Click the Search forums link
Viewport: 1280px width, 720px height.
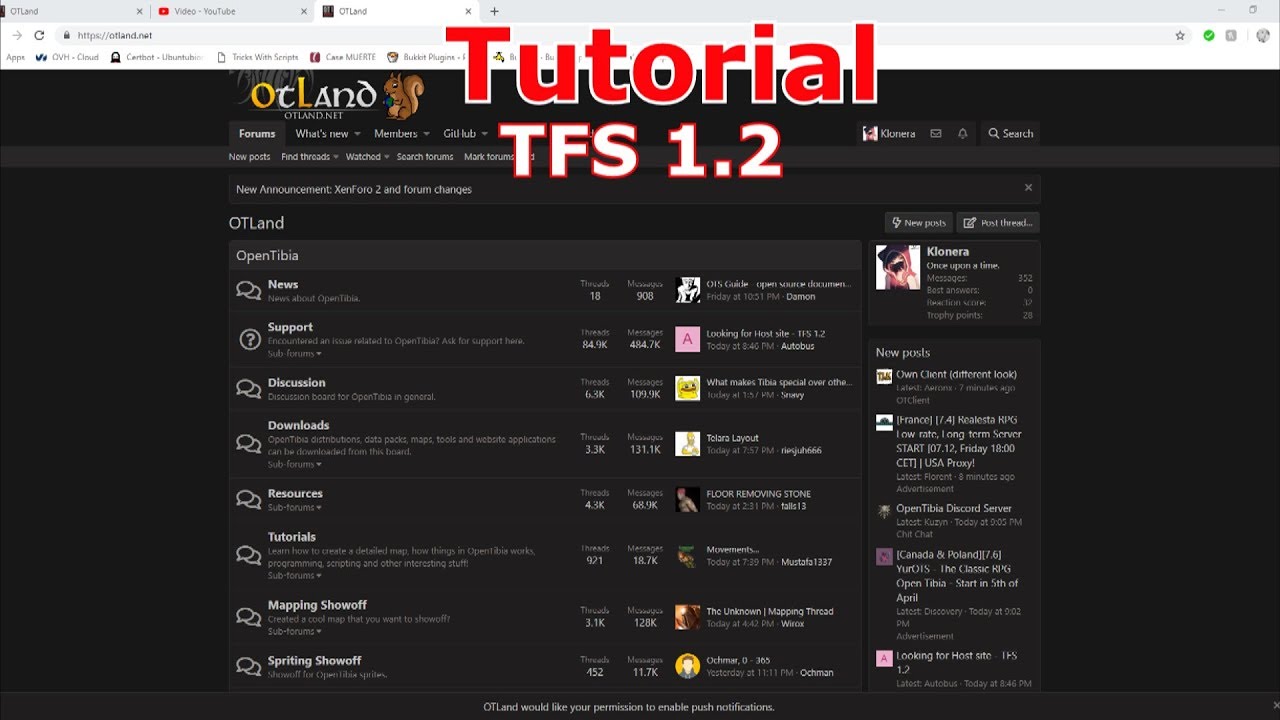point(425,157)
